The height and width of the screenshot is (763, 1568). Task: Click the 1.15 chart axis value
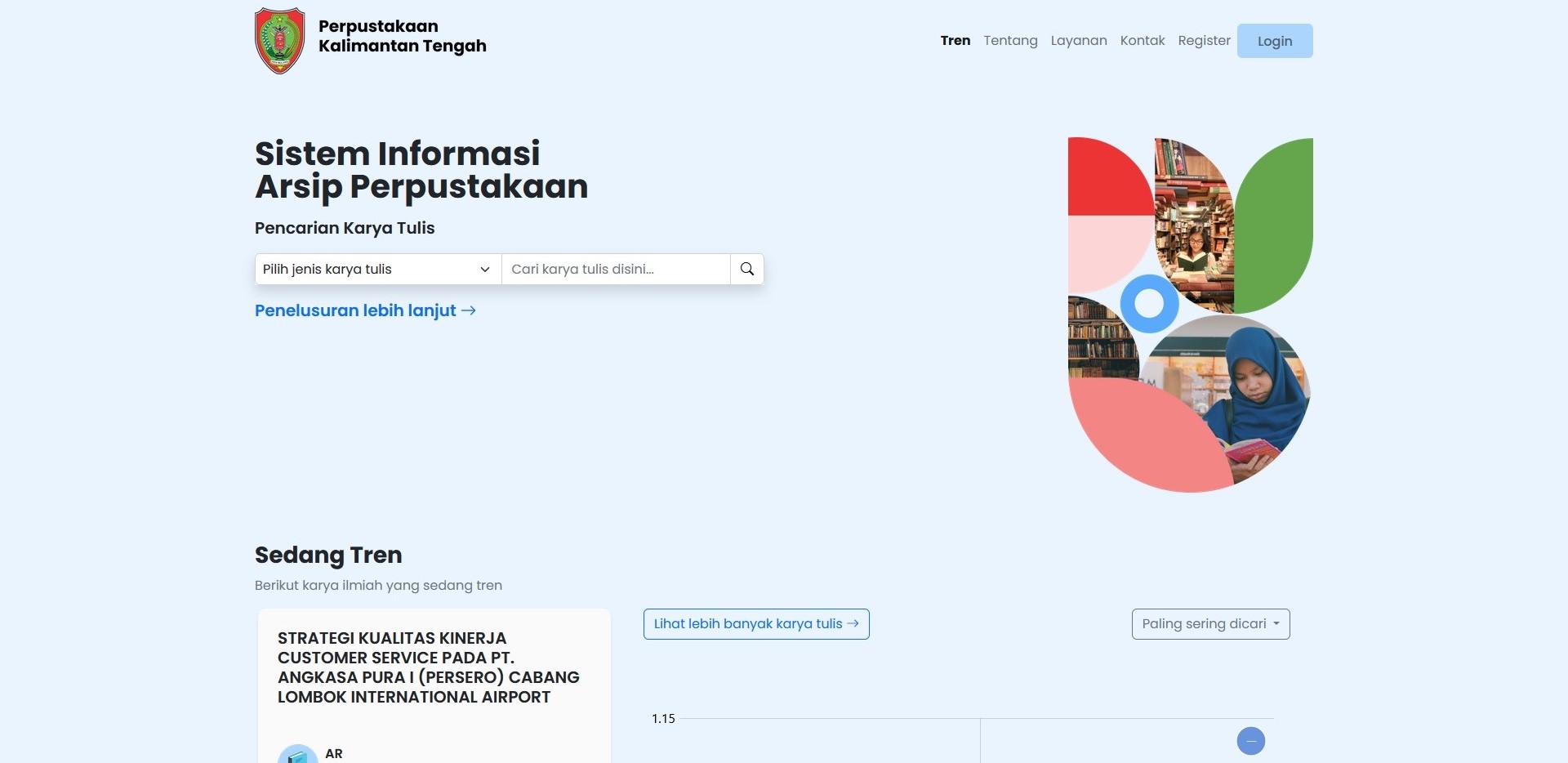[x=663, y=719]
